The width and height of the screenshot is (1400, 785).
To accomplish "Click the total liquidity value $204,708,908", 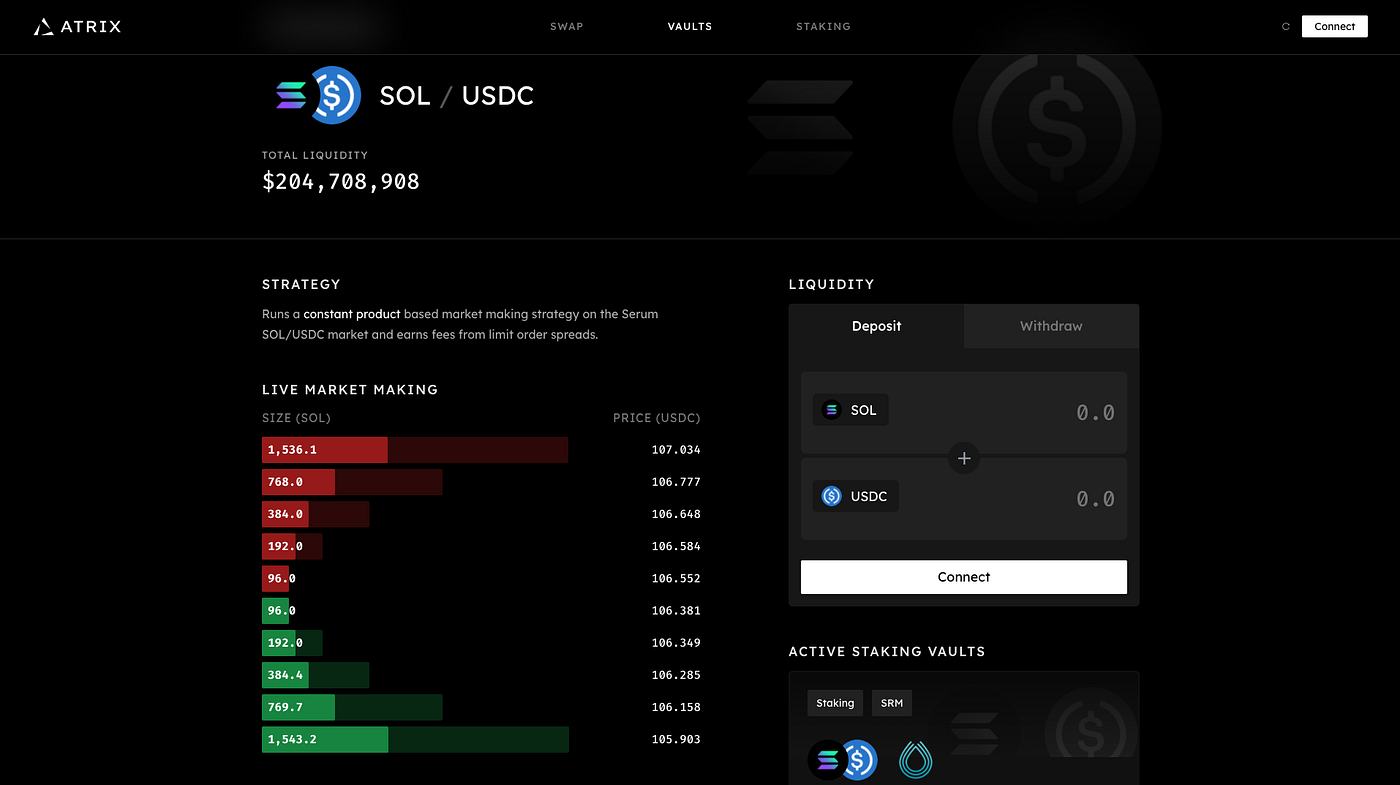I will pos(341,182).
